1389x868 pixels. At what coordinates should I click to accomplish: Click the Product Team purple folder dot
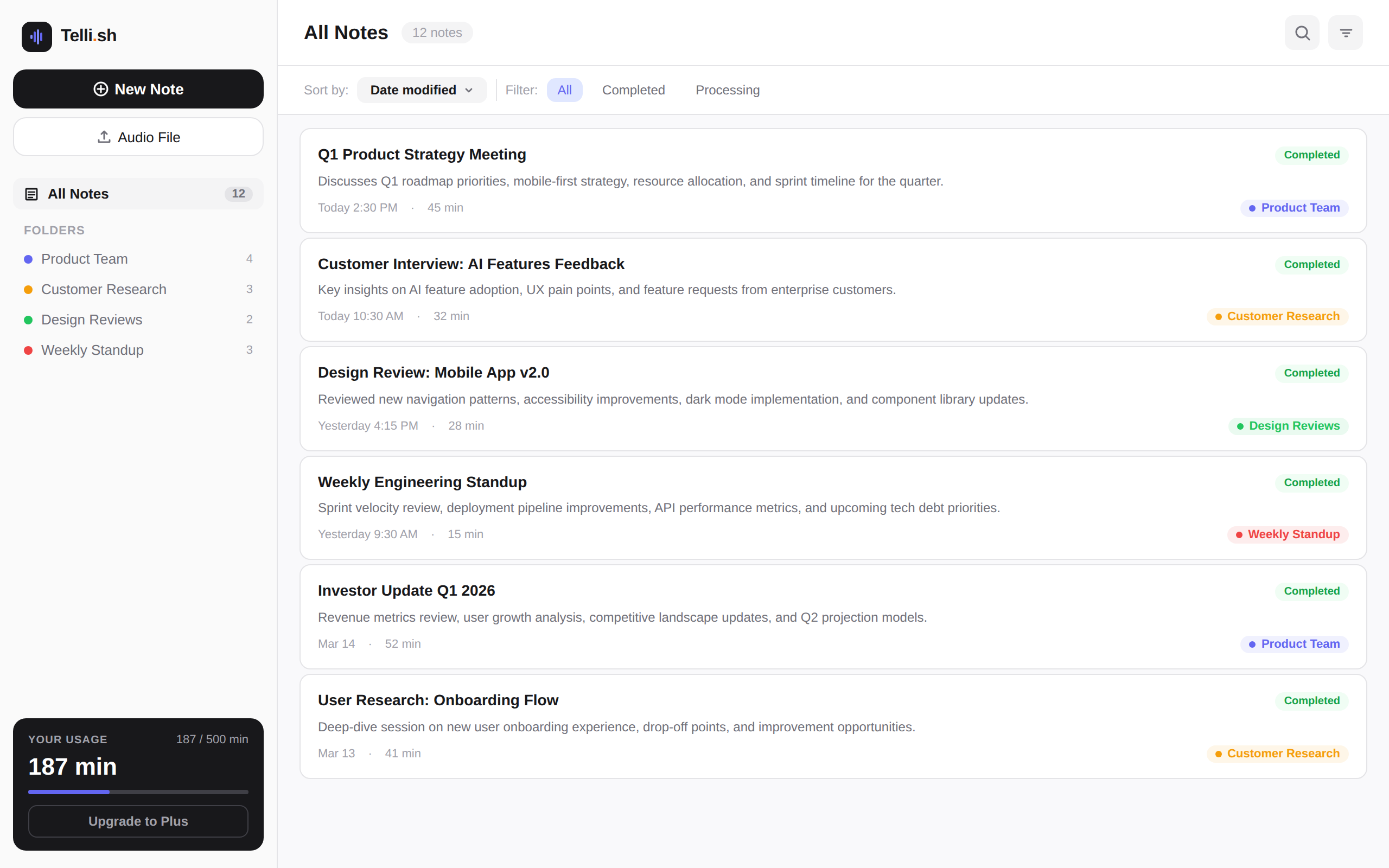pyautogui.click(x=28, y=259)
